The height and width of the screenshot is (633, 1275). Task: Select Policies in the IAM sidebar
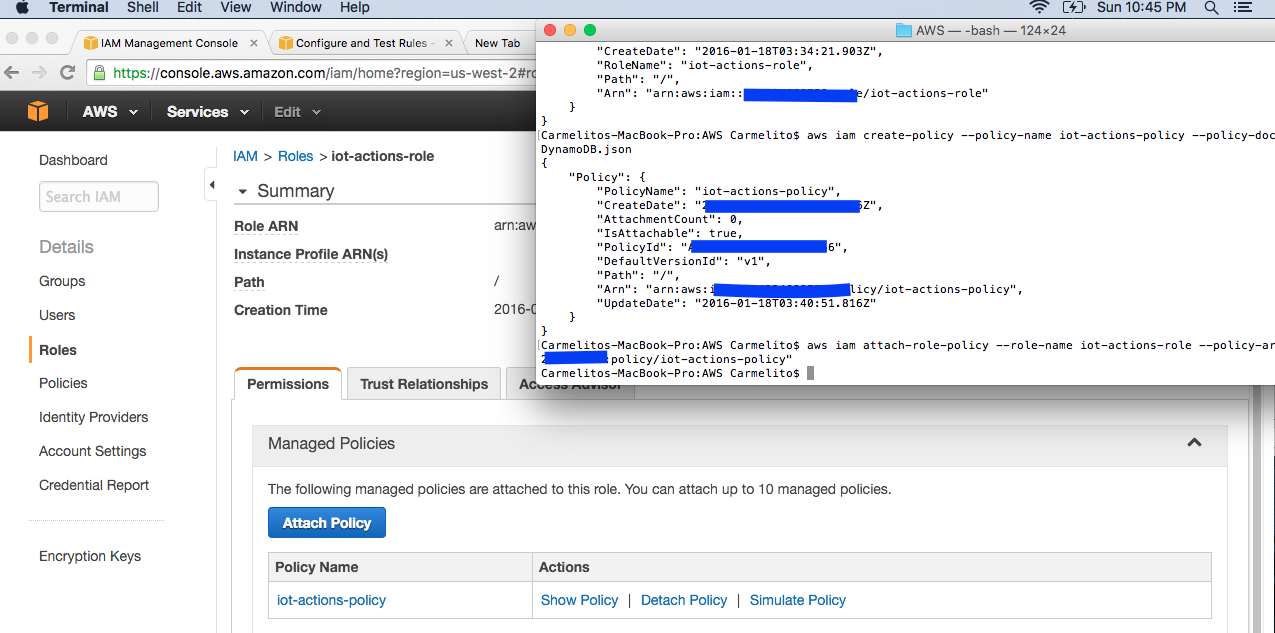(63, 383)
